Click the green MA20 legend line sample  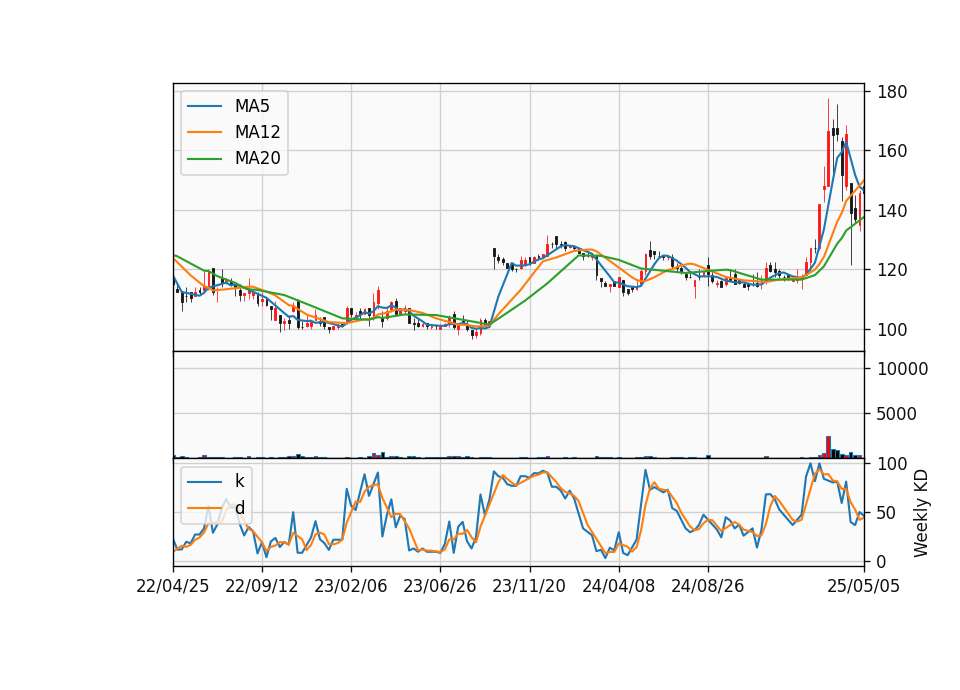[x=204, y=159]
